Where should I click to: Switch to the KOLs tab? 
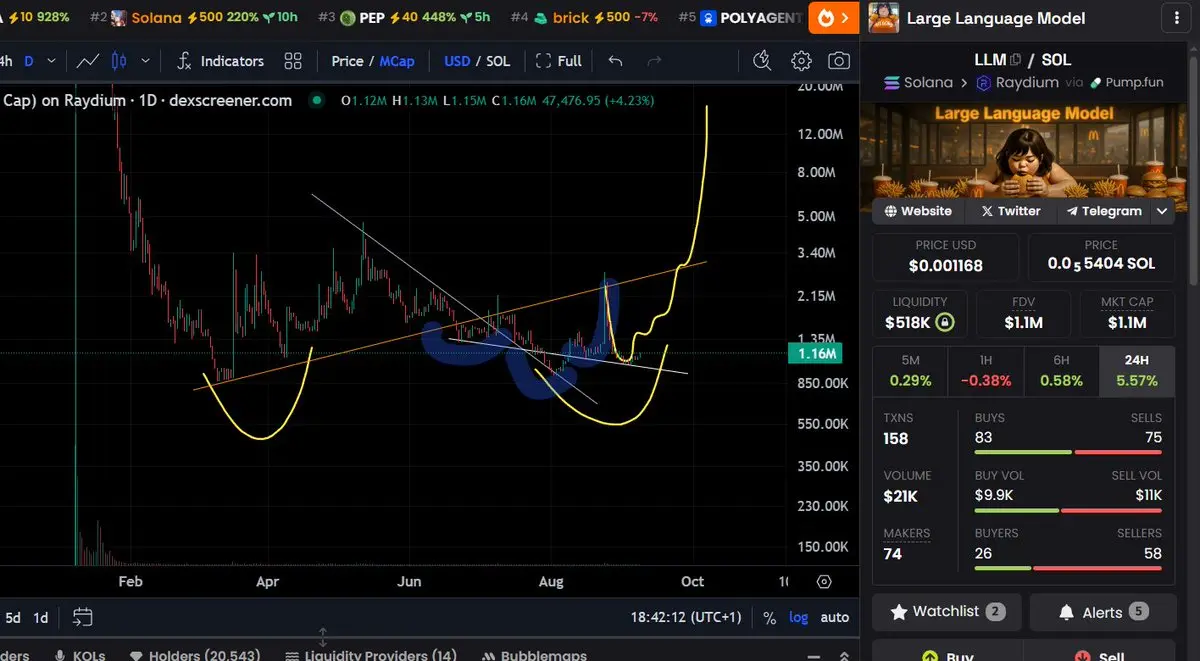pos(80,655)
